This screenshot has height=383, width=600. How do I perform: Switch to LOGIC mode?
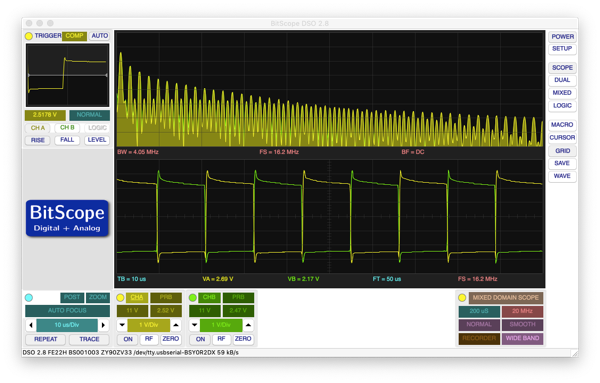click(562, 106)
